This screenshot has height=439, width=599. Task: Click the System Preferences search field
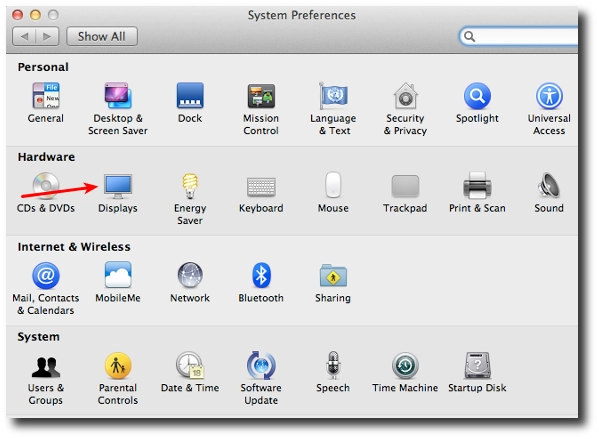tap(519, 36)
